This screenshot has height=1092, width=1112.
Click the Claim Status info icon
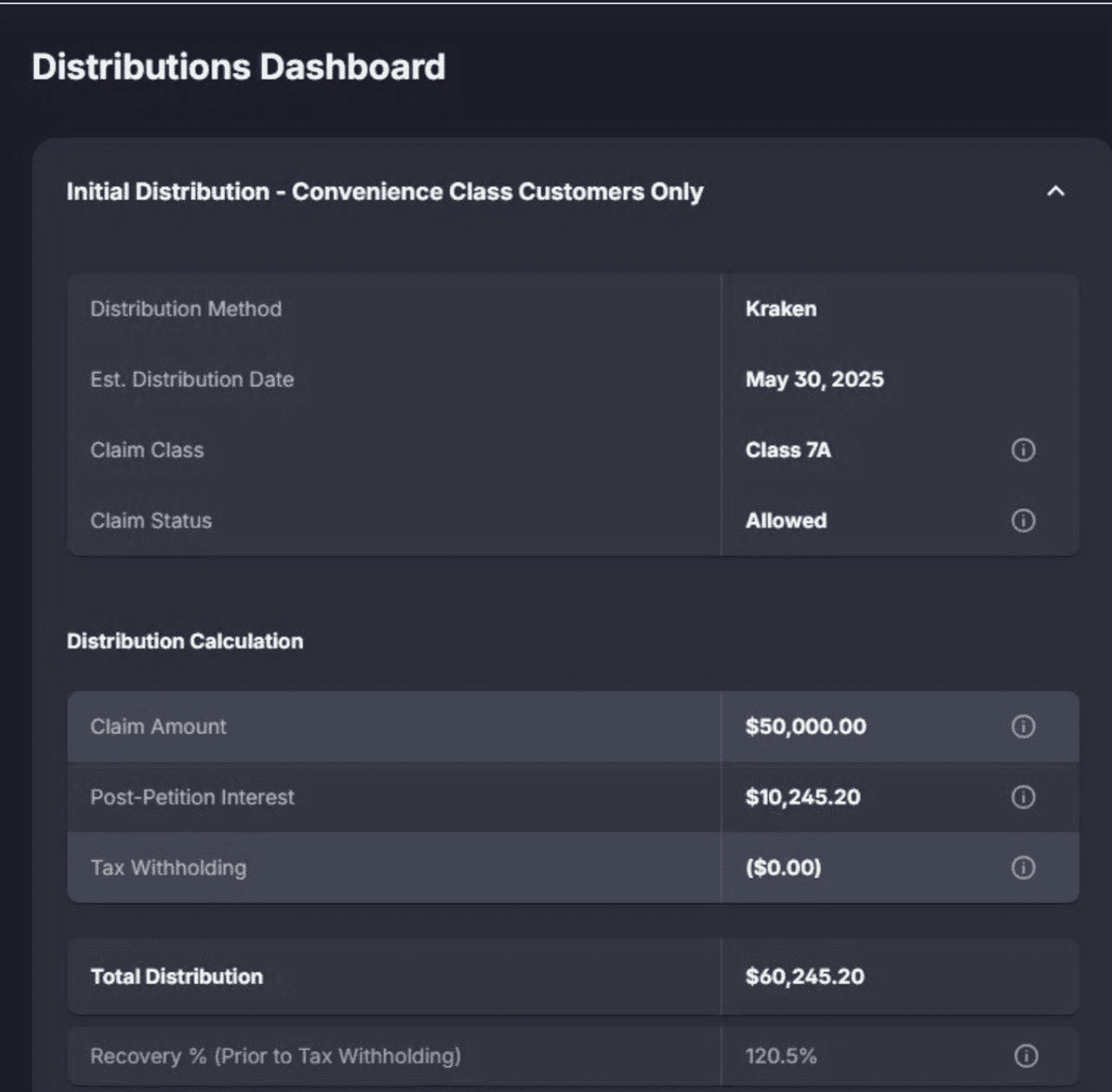point(1023,520)
